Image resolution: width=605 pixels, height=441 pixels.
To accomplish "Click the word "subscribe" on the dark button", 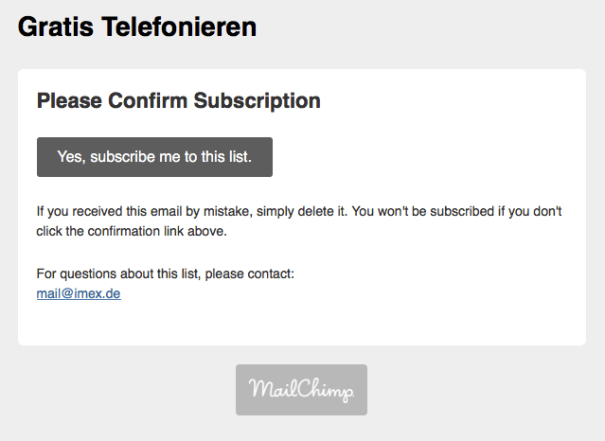I will [x=122, y=157].
